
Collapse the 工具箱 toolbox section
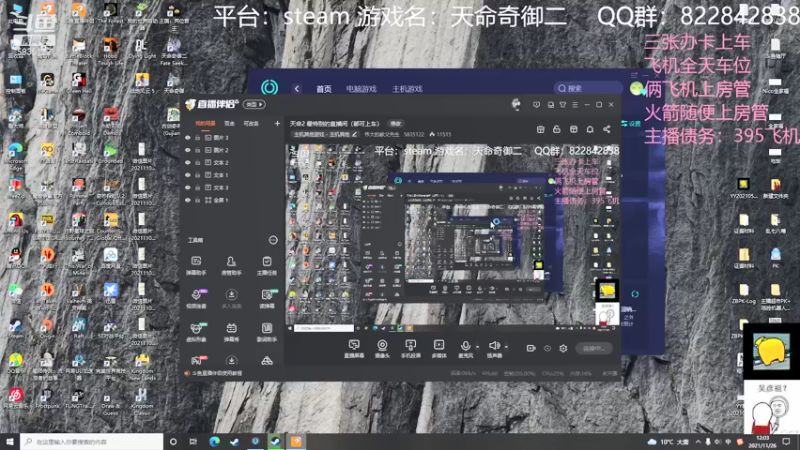coord(273,240)
